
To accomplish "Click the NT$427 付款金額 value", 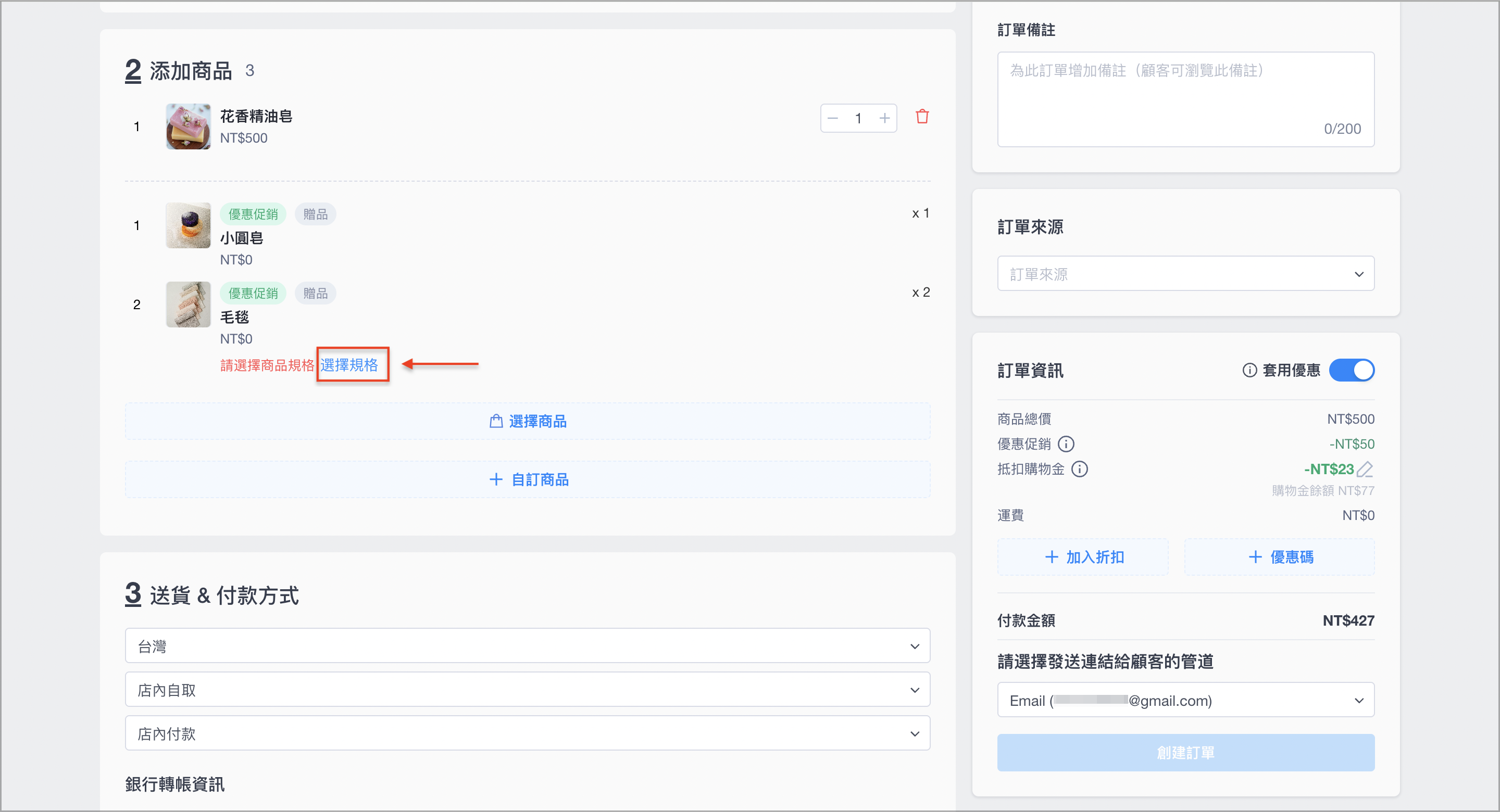I will point(1348,620).
